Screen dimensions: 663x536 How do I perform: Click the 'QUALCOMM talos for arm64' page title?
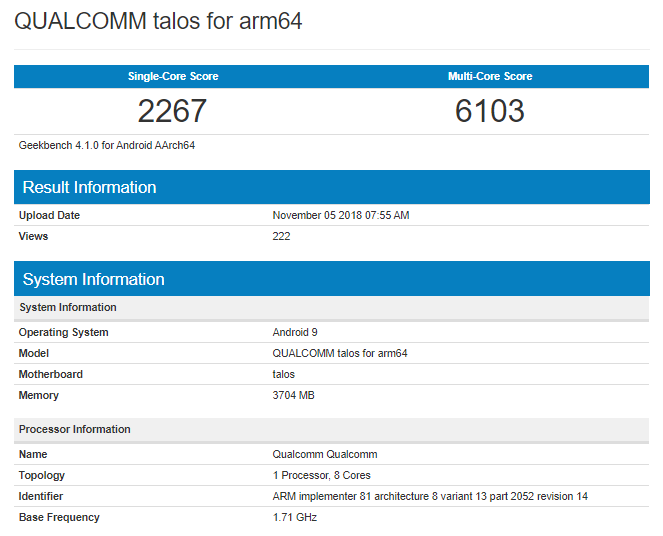[x=158, y=21]
